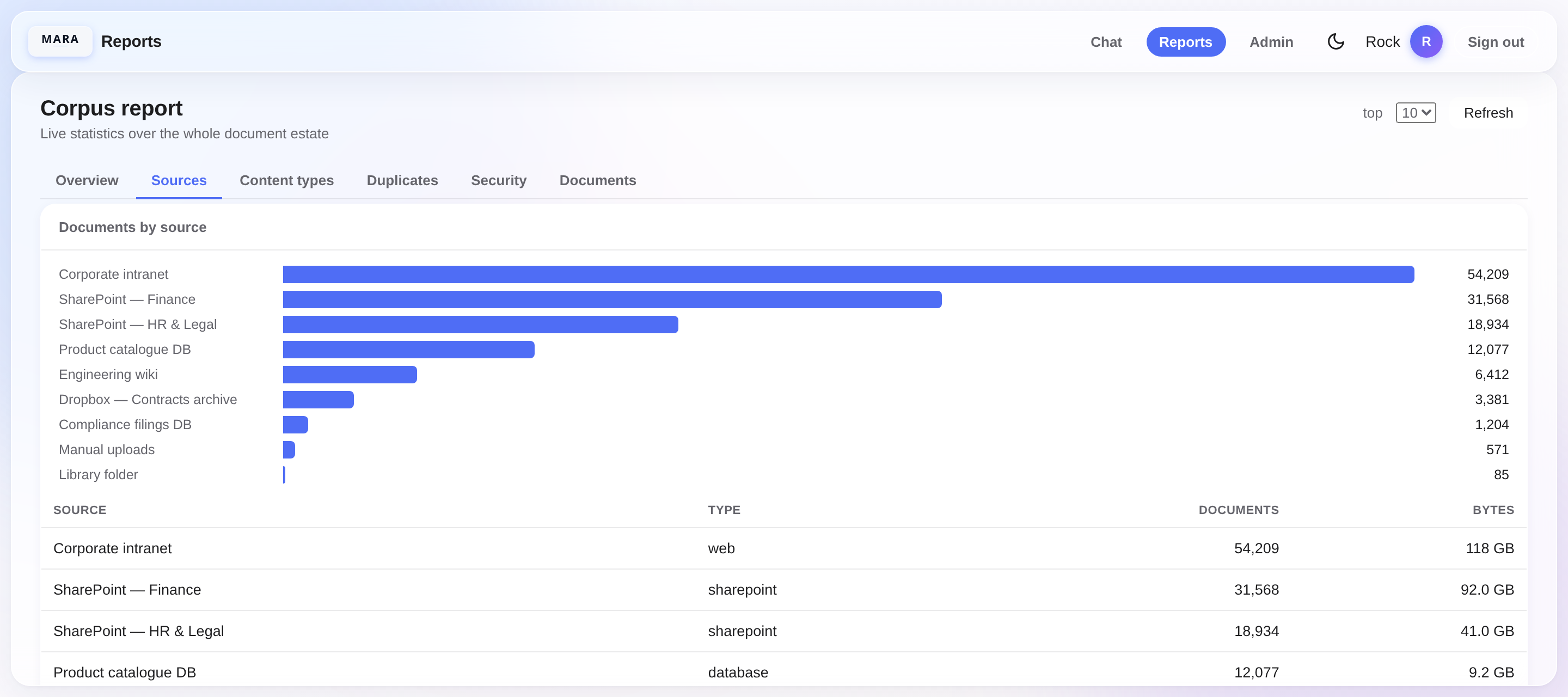This screenshot has width=1568, height=697.
Task: Sort table by the BYTES column header
Action: pos(1492,510)
